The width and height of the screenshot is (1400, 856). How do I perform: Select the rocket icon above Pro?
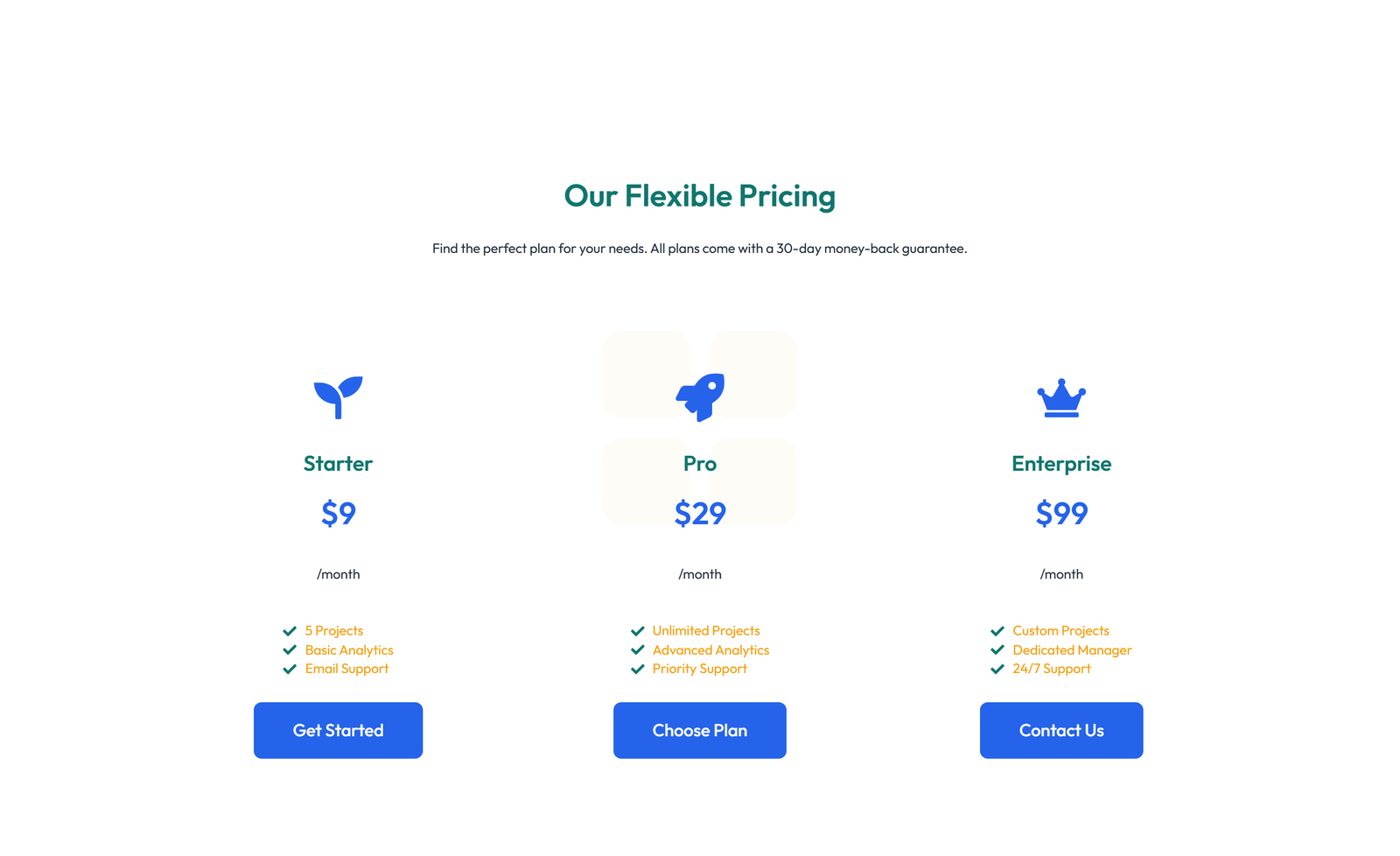699,396
